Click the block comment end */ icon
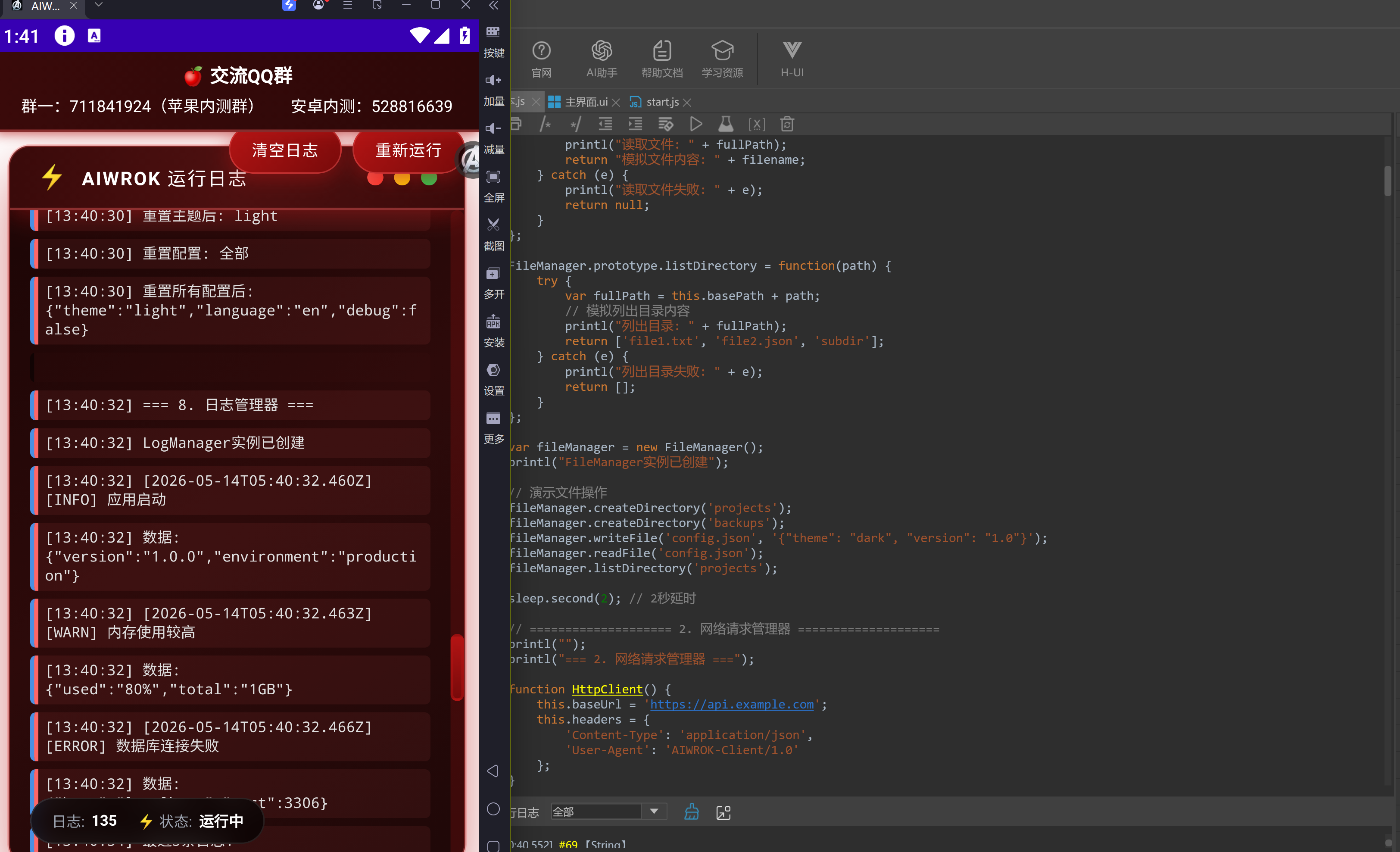 (575, 124)
